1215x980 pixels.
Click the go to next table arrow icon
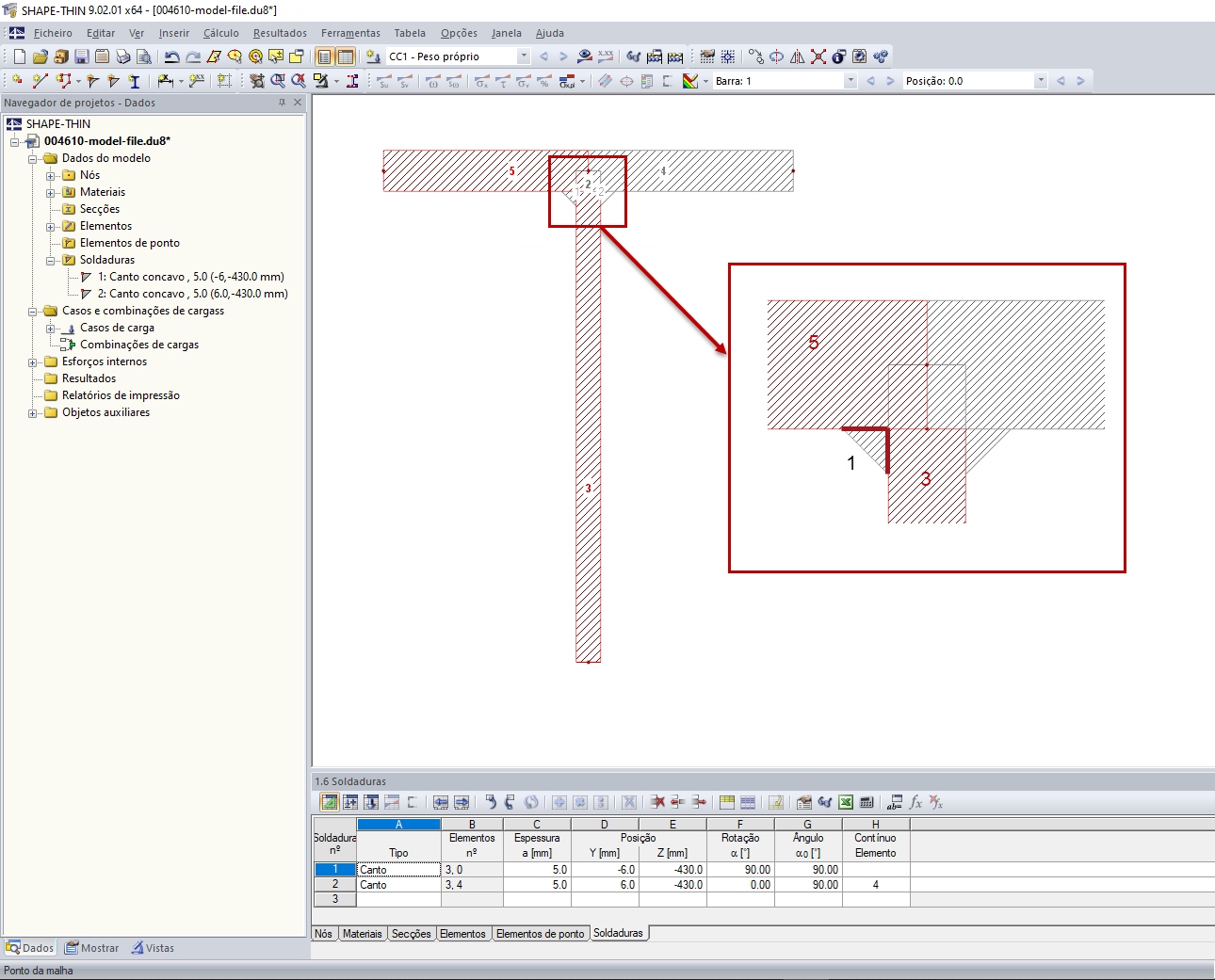(x=462, y=802)
